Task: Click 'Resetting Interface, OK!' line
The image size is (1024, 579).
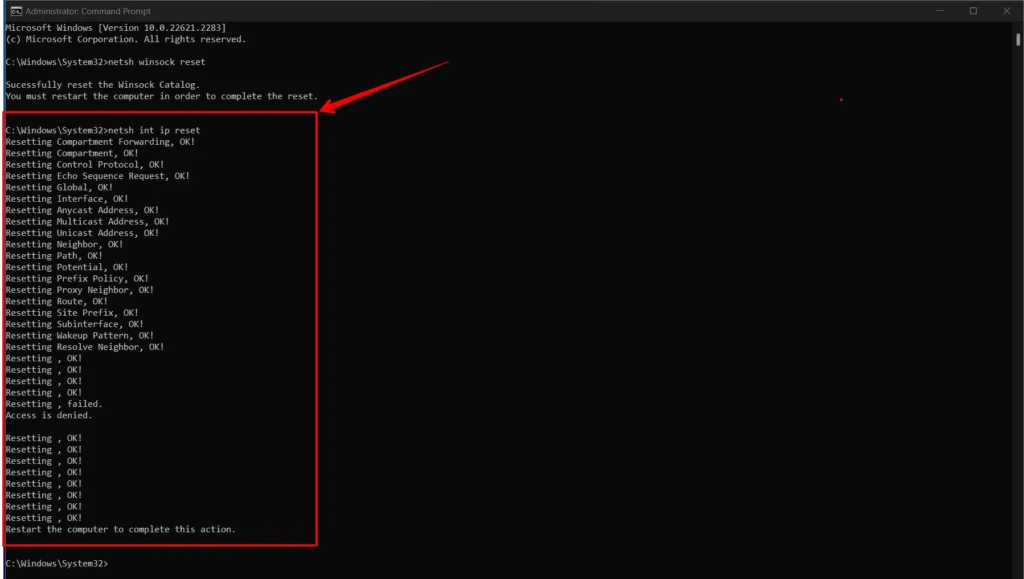Action: pyautogui.click(x=67, y=198)
